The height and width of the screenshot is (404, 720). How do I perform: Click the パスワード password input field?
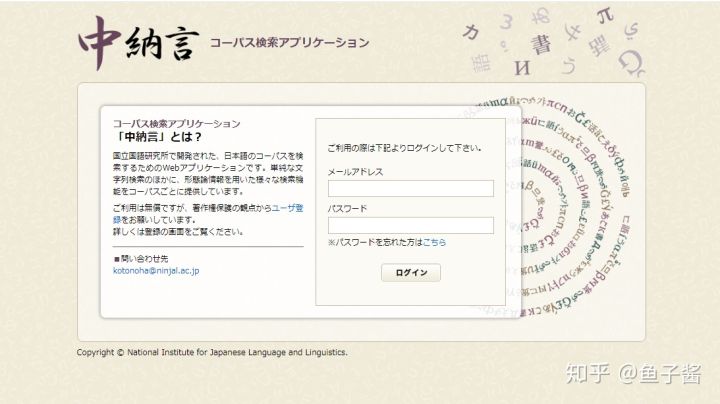[411, 225]
